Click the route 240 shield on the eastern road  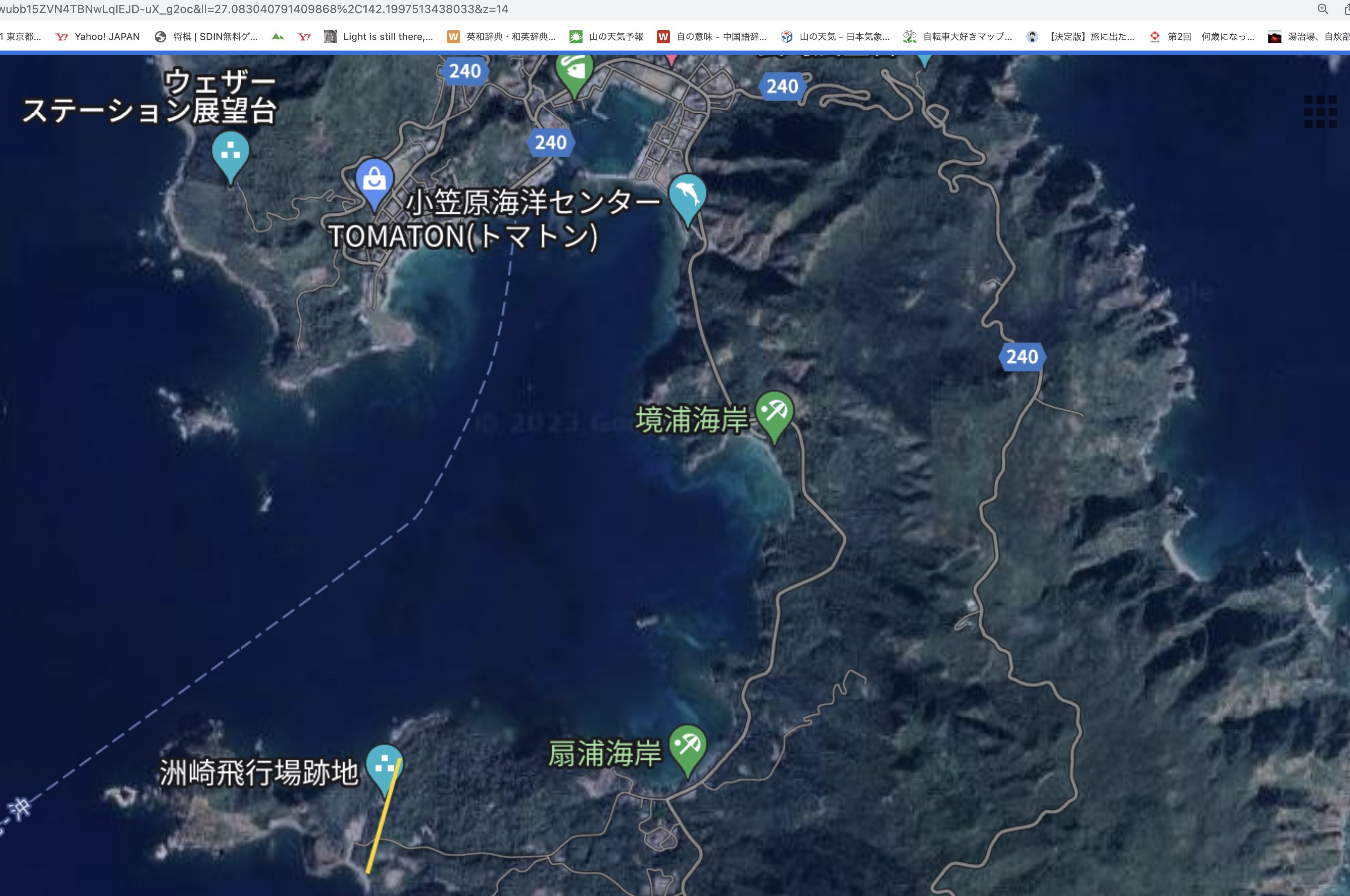coord(1021,357)
